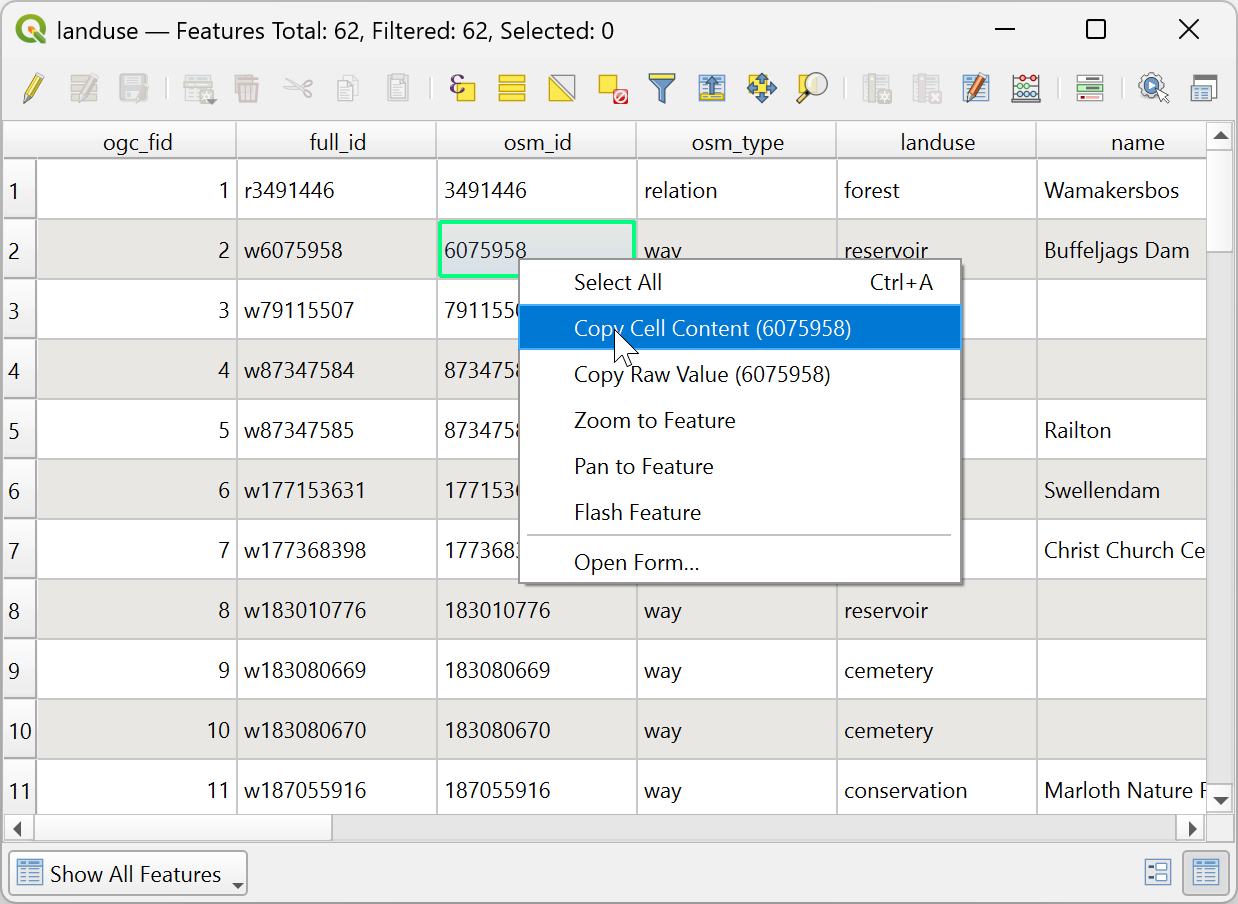The width and height of the screenshot is (1238, 904).
Task: Choose Open Form... in context menu
Action: pos(740,562)
